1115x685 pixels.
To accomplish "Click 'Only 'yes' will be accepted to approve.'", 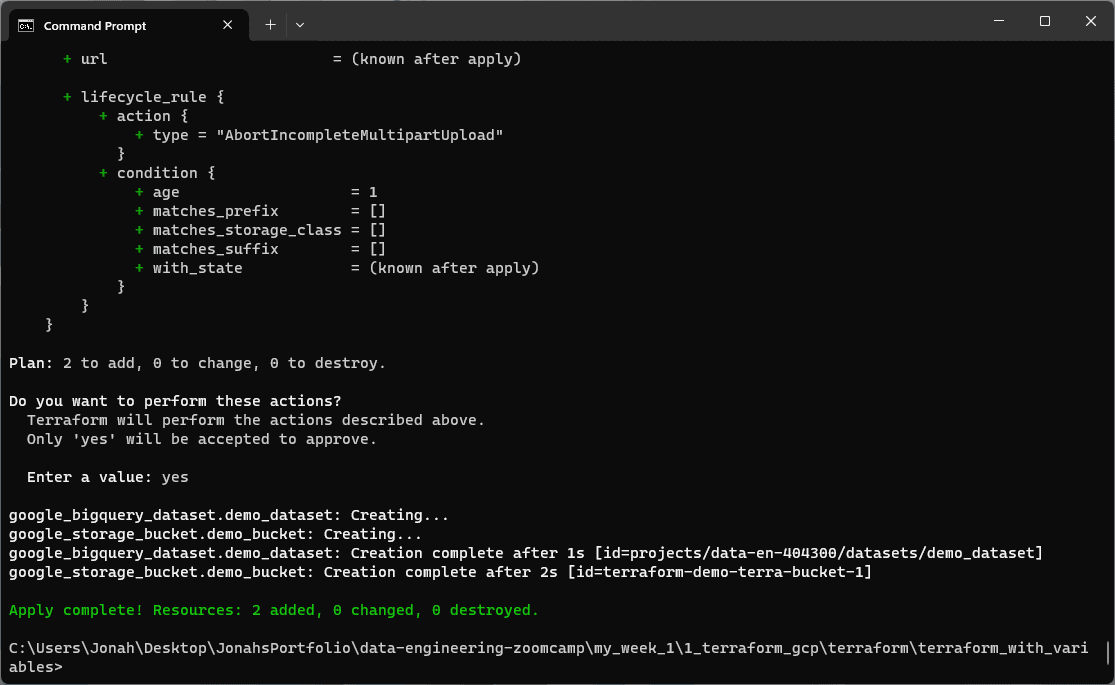I will (201, 440).
